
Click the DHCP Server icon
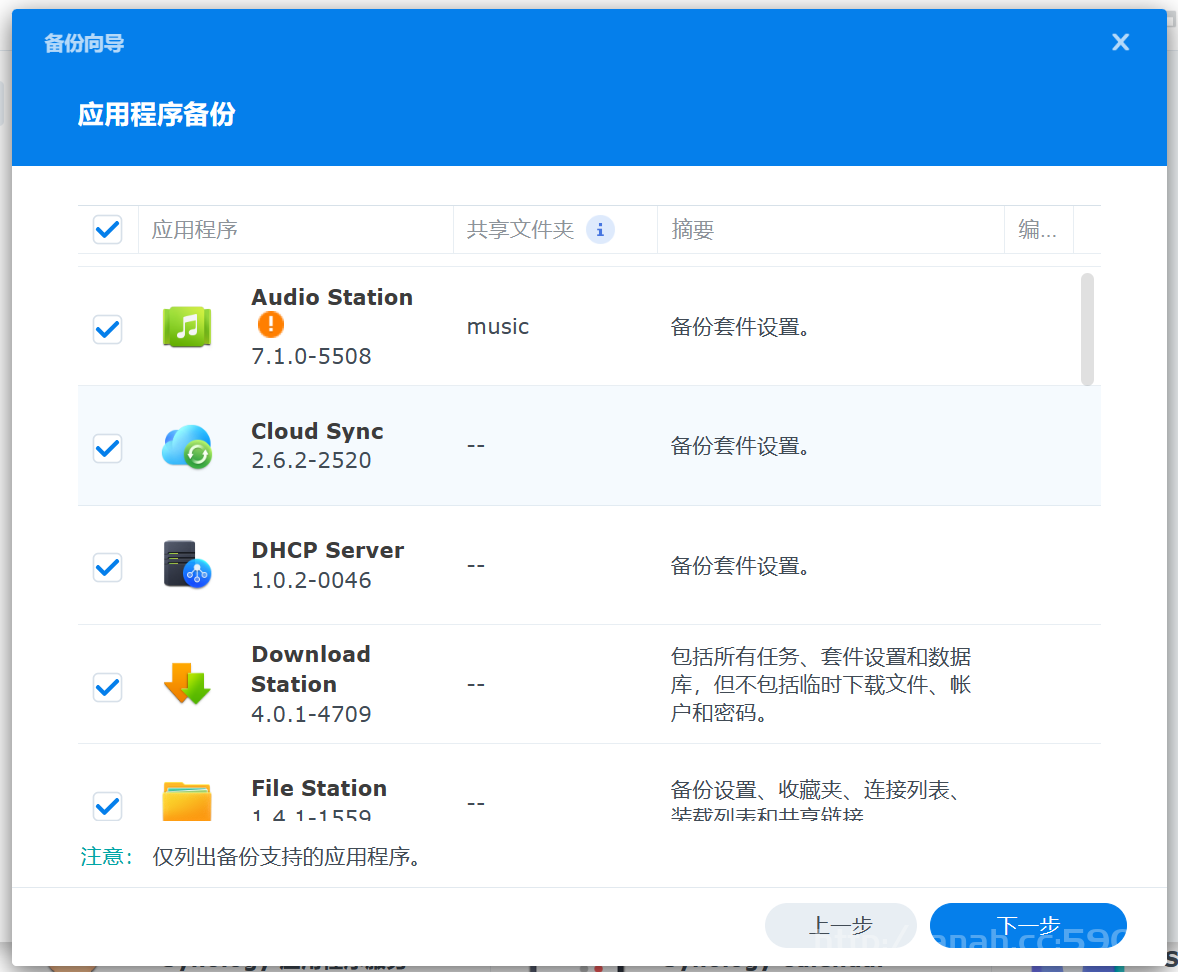[x=187, y=565]
